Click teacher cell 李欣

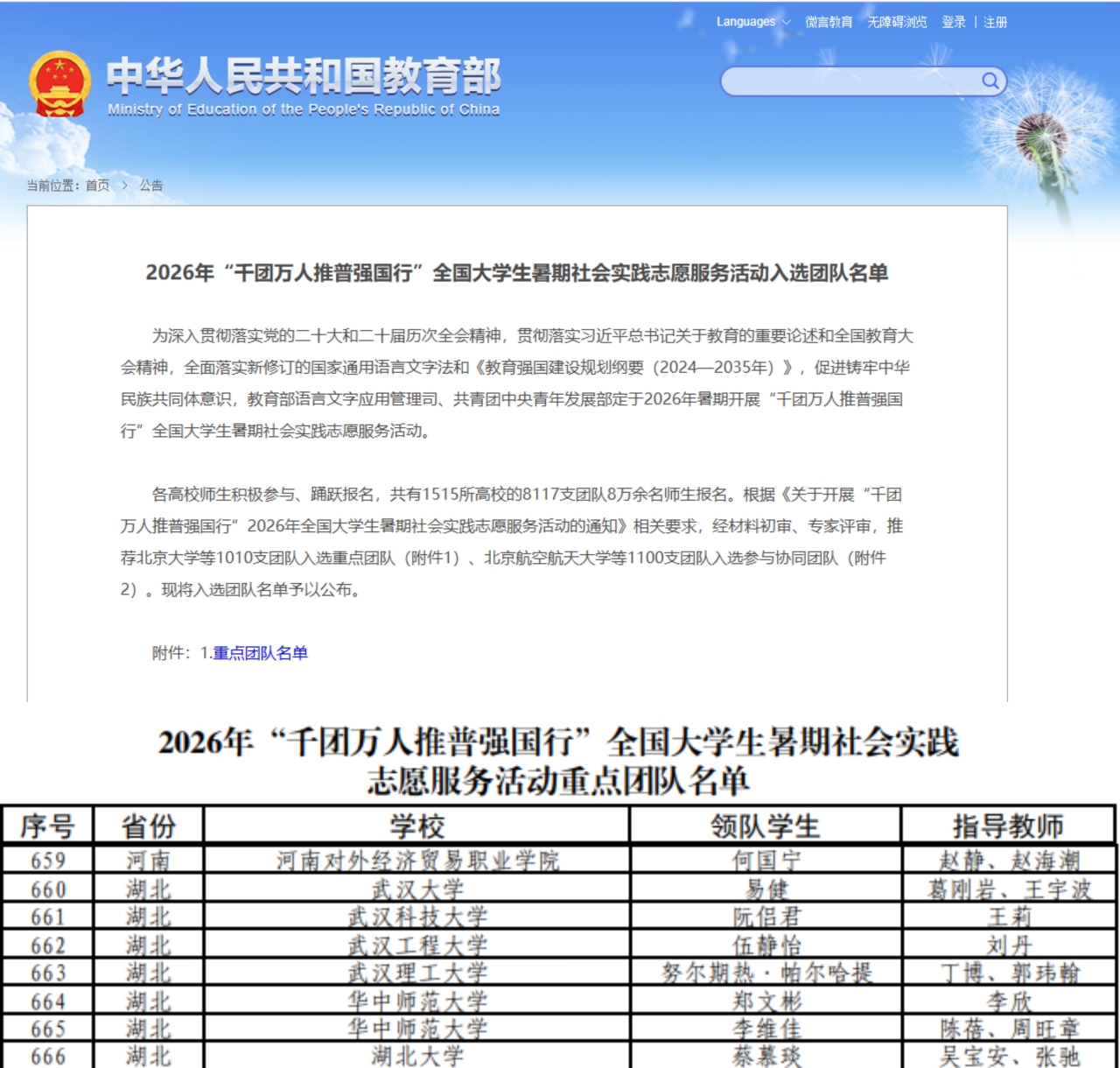tap(1010, 1001)
